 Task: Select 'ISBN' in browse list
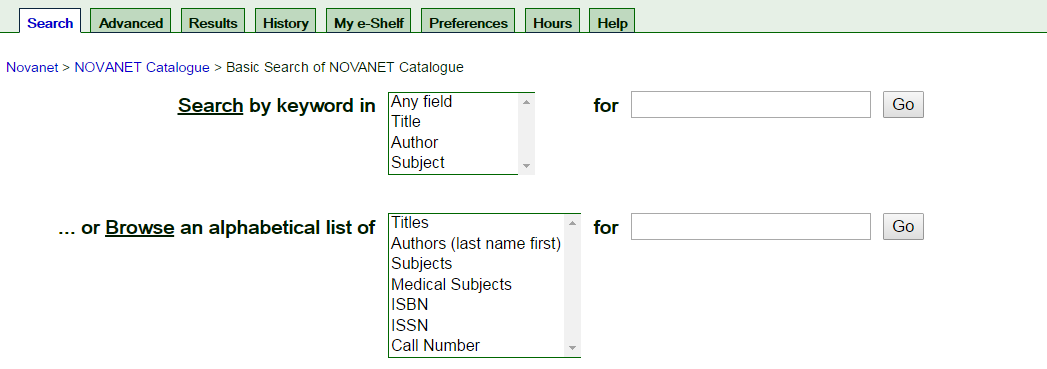(x=476, y=305)
